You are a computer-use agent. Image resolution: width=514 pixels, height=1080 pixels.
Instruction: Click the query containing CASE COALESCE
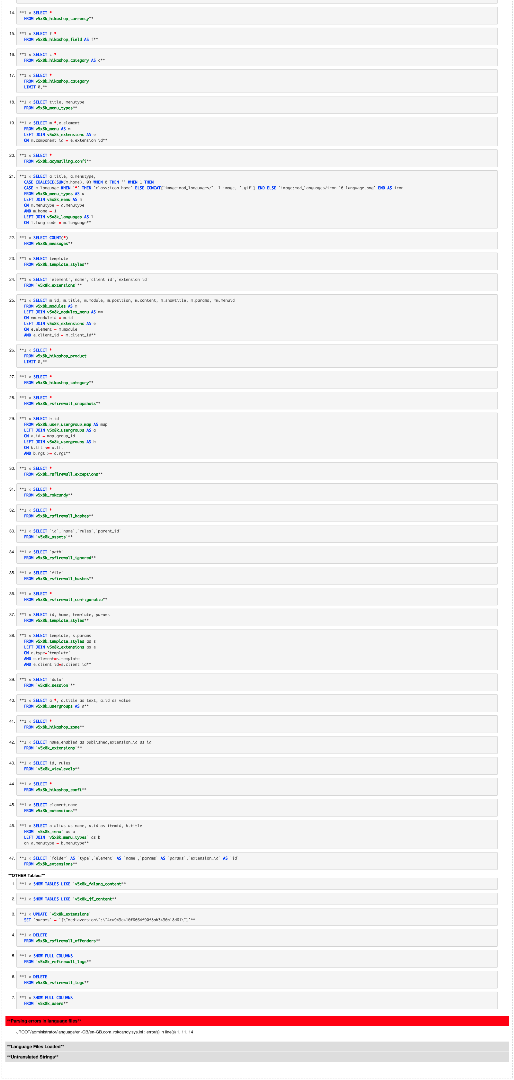(x=257, y=200)
